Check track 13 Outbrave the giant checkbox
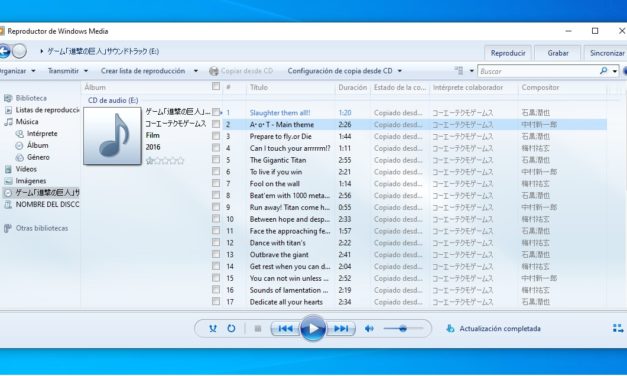This screenshot has width=627, height=376. pos(216,254)
